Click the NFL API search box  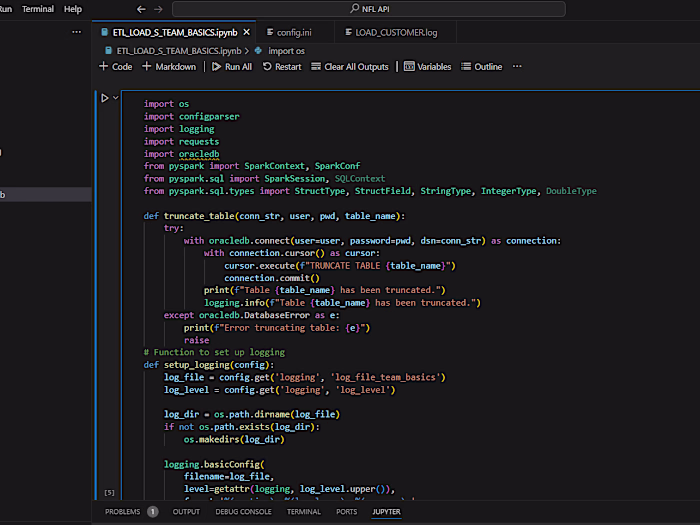[x=368, y=9]
